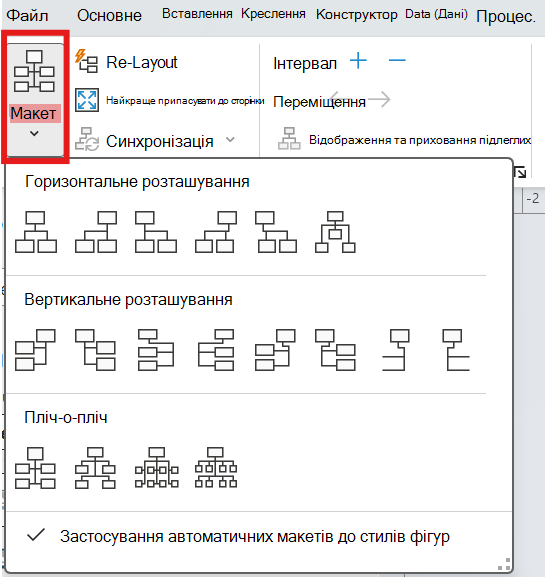Switch to the Вставлення tab
Image resolution: width=545 pixels, height=577 pixels.
pos(197,14)
